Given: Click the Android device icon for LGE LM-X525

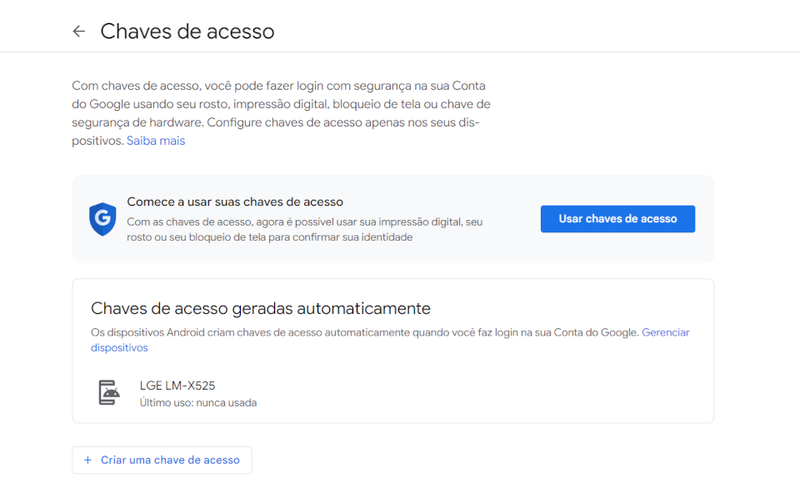Looking at the screenshot, I should coord(109,393).
